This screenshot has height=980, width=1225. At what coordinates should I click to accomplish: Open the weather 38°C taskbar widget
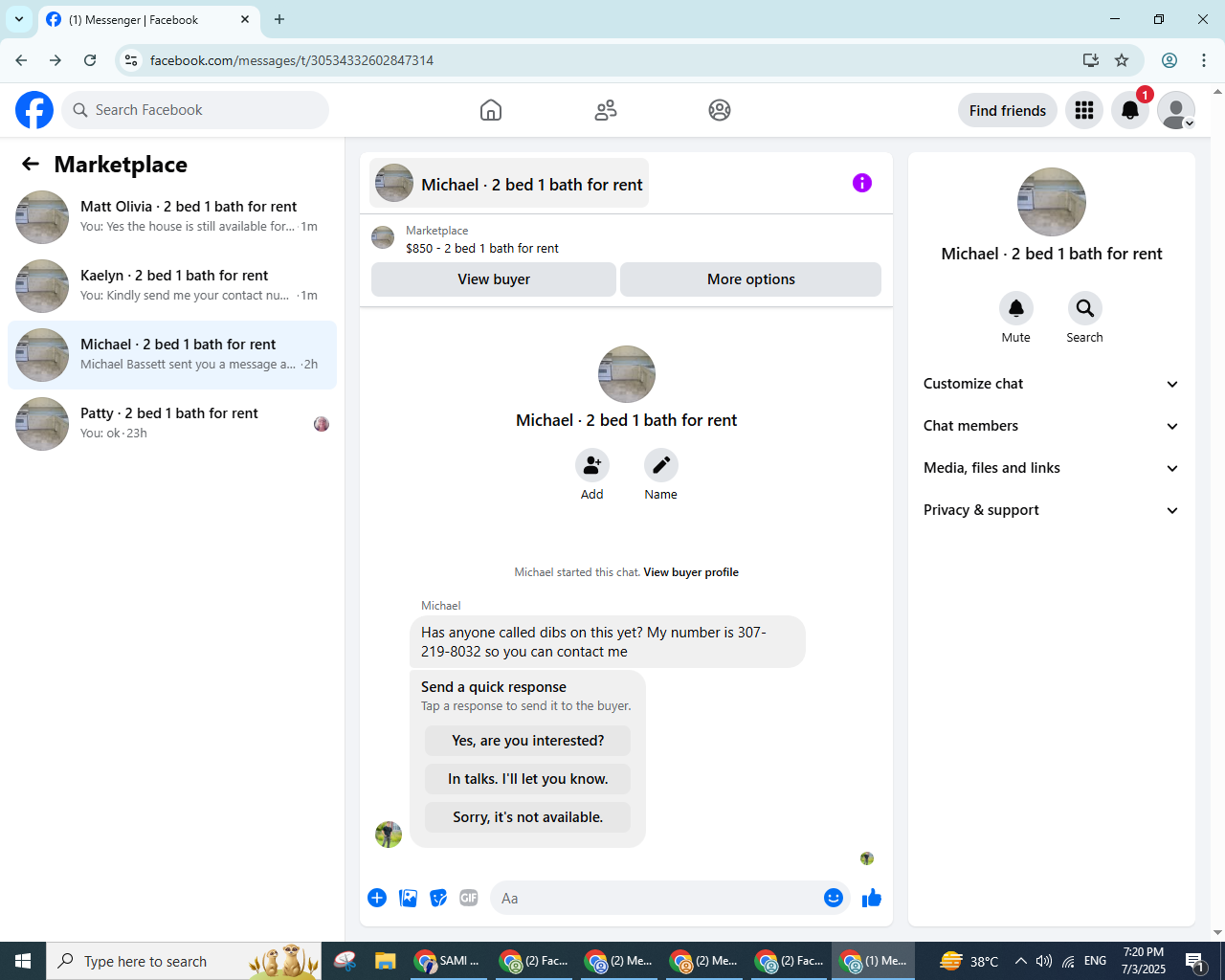(x=969, y=961)
